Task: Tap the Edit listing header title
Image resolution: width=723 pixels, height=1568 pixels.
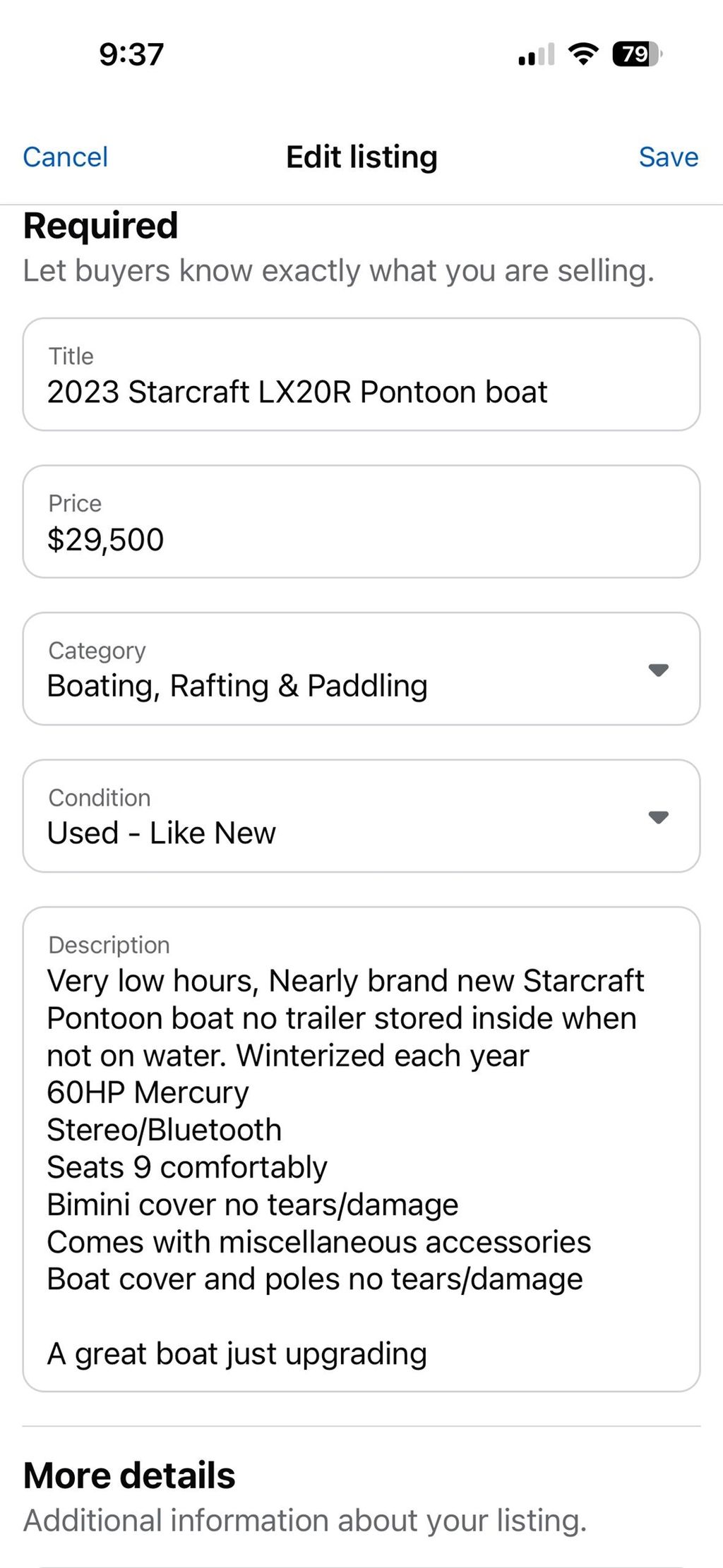Action: (361, 157)
